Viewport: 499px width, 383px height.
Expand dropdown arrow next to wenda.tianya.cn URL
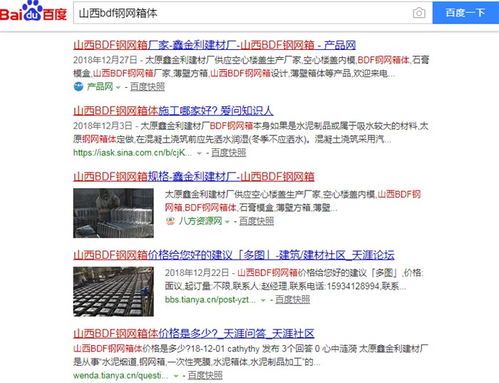pyautogui.click(x=176, y=376)
